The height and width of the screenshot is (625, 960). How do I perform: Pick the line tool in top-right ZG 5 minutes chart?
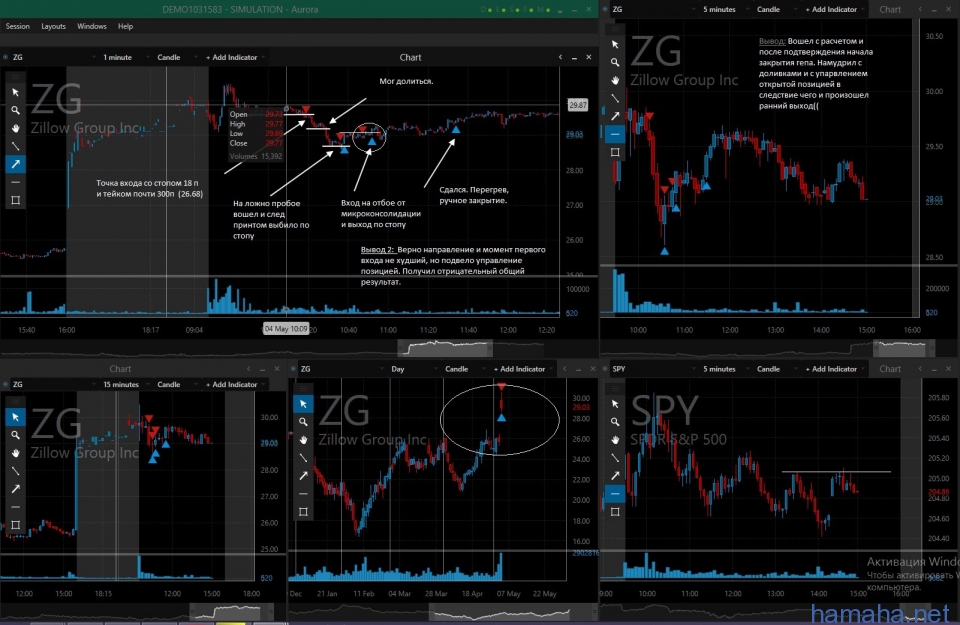point(615,98)
